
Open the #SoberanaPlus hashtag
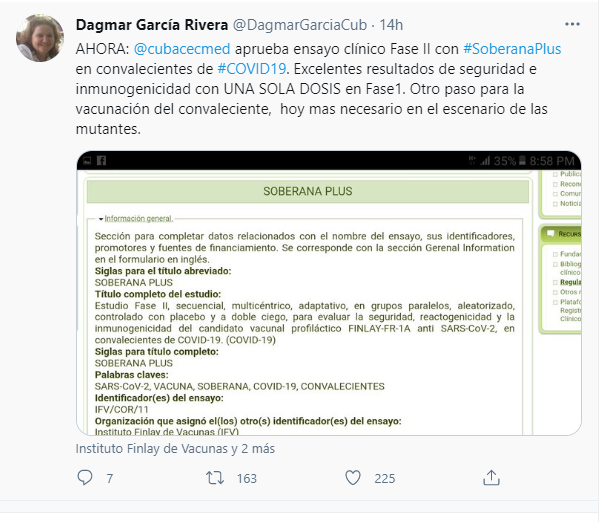(x=512, y=49)
